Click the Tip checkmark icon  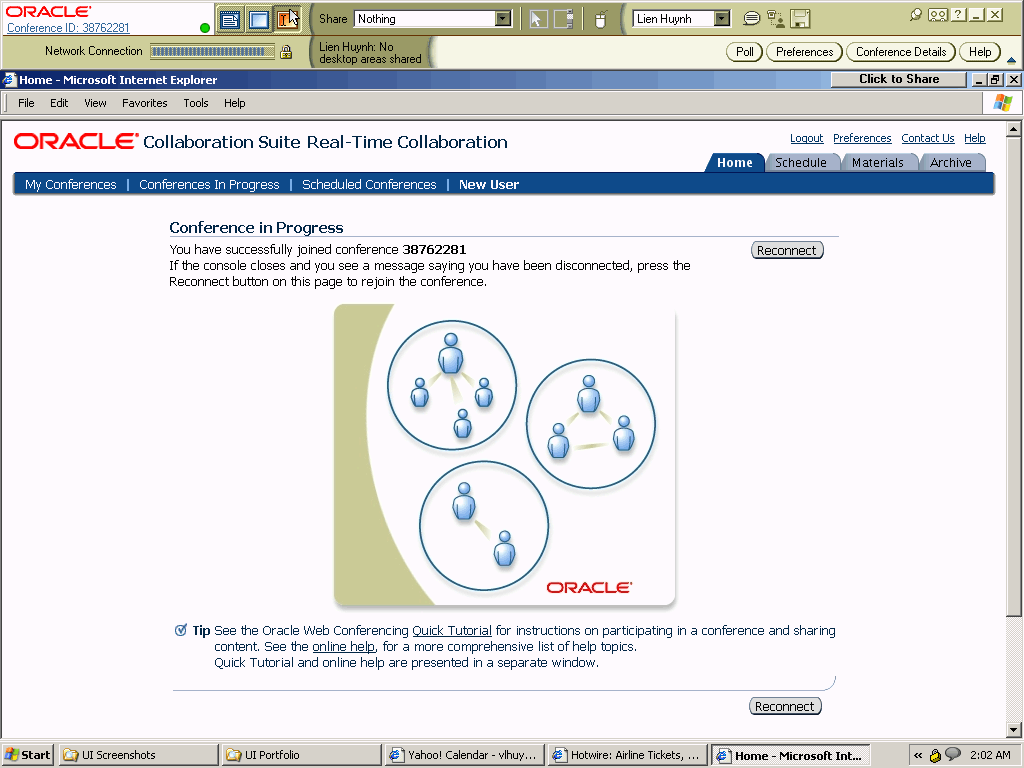tap(181, 630)
